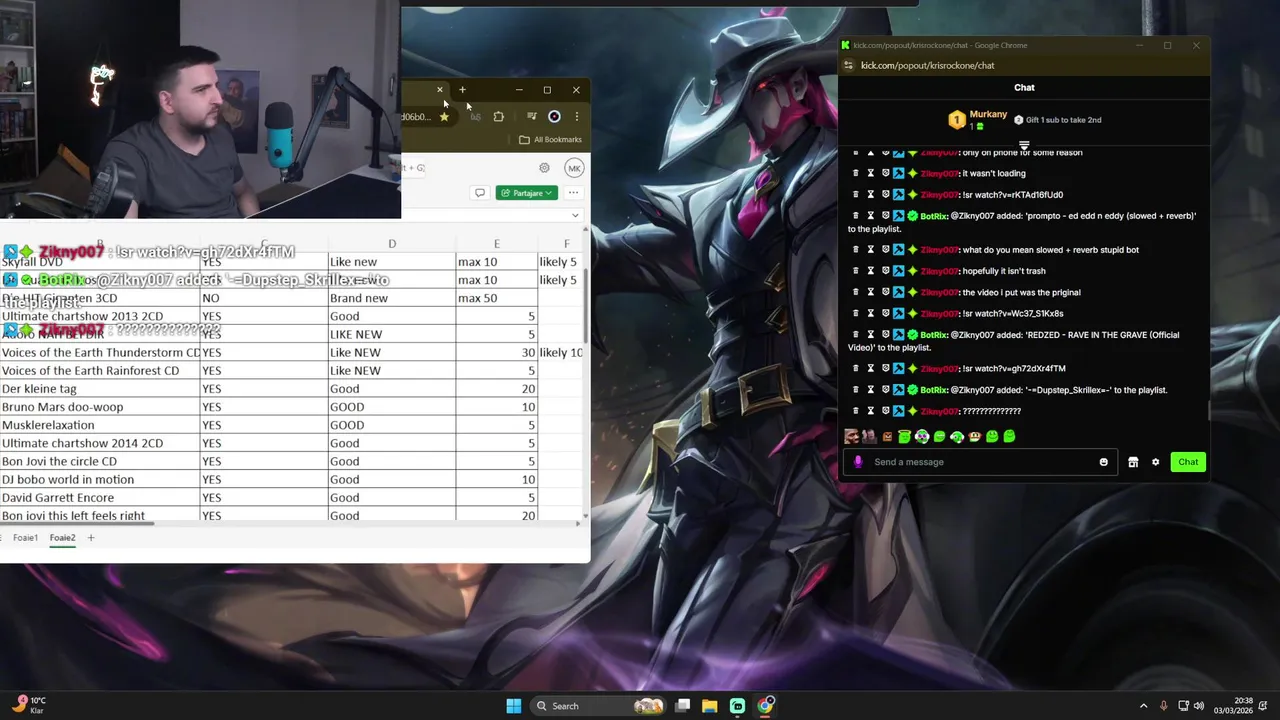Focus the 'Send a message' chat input
Screen dimensions: 1280x720
982,462
